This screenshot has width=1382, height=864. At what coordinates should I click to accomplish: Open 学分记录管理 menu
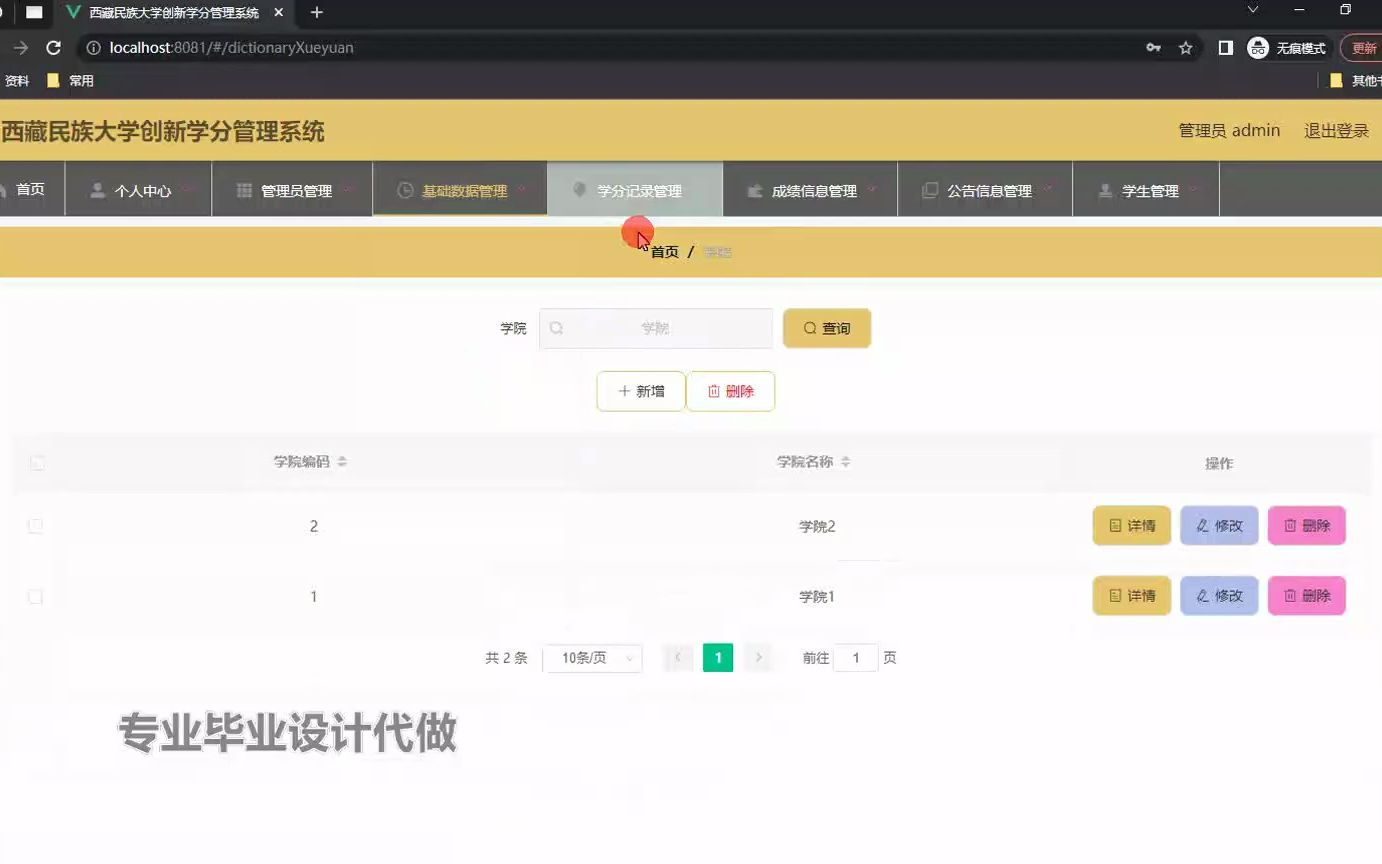(635, 190)
